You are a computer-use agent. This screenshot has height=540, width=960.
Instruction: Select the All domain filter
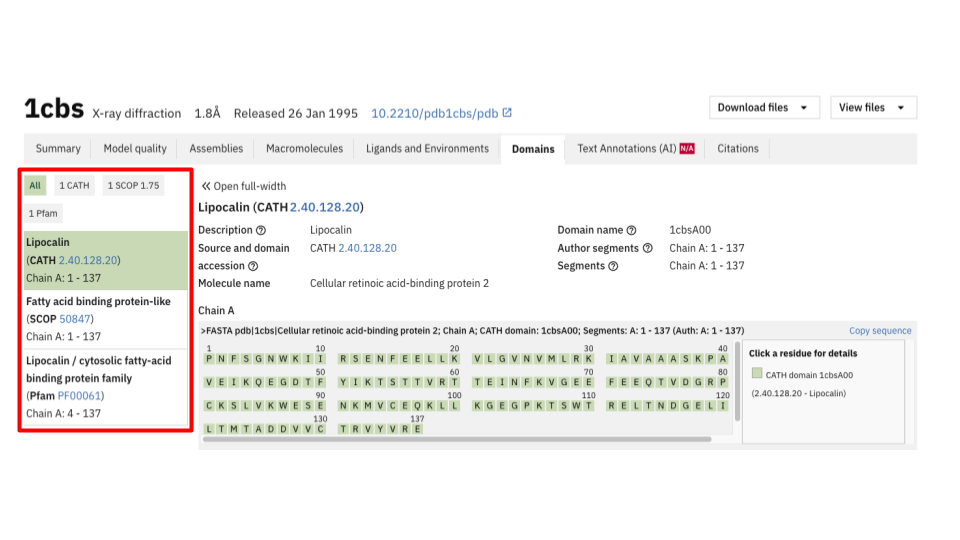(35, 185)
